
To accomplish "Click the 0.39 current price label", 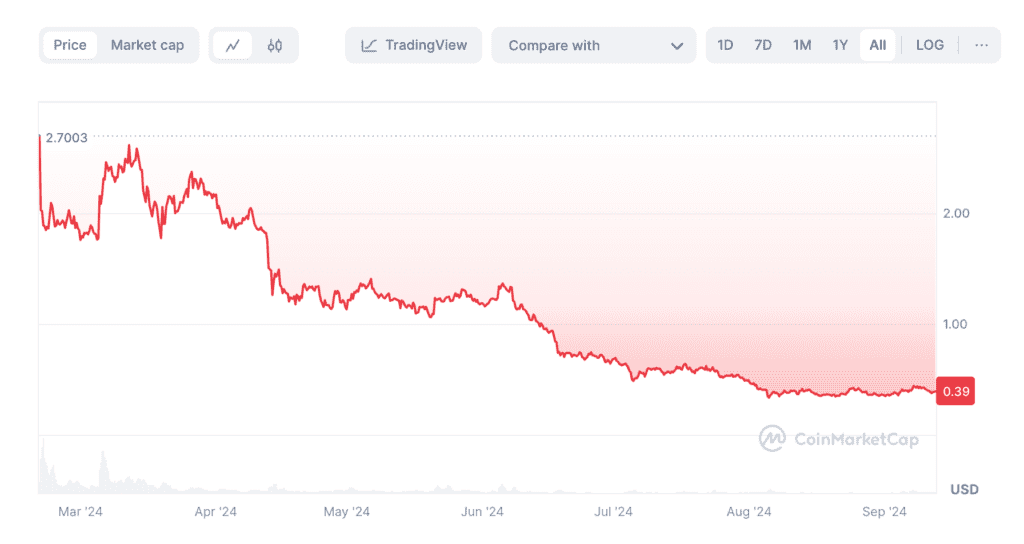I will coord(957,391).
